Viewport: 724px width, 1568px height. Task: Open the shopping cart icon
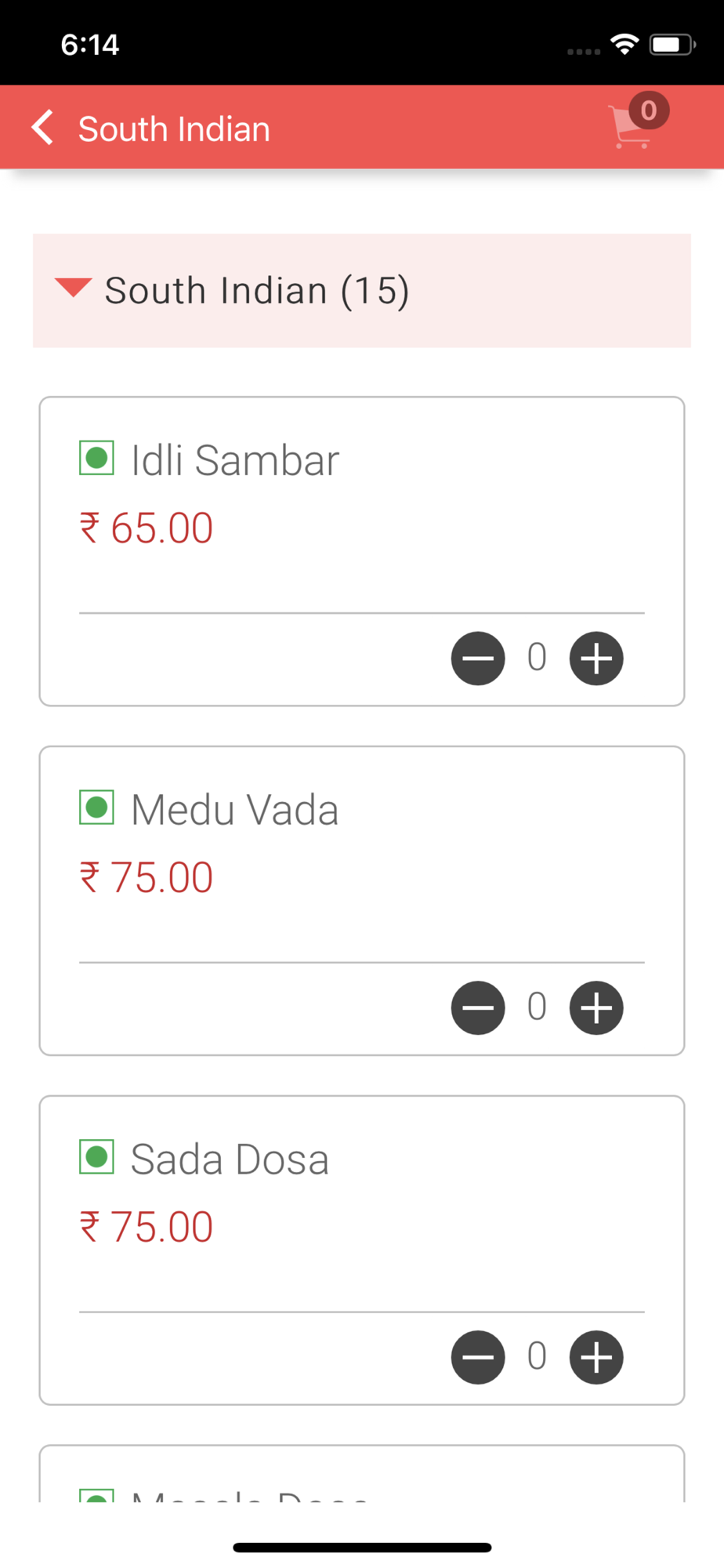pyautogui.click(x=631, y=127)
